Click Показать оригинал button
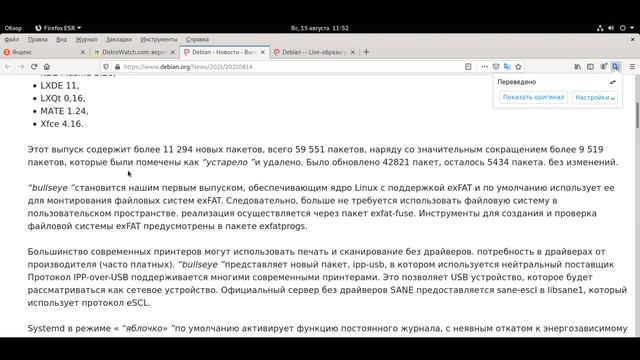 (533, 98)
